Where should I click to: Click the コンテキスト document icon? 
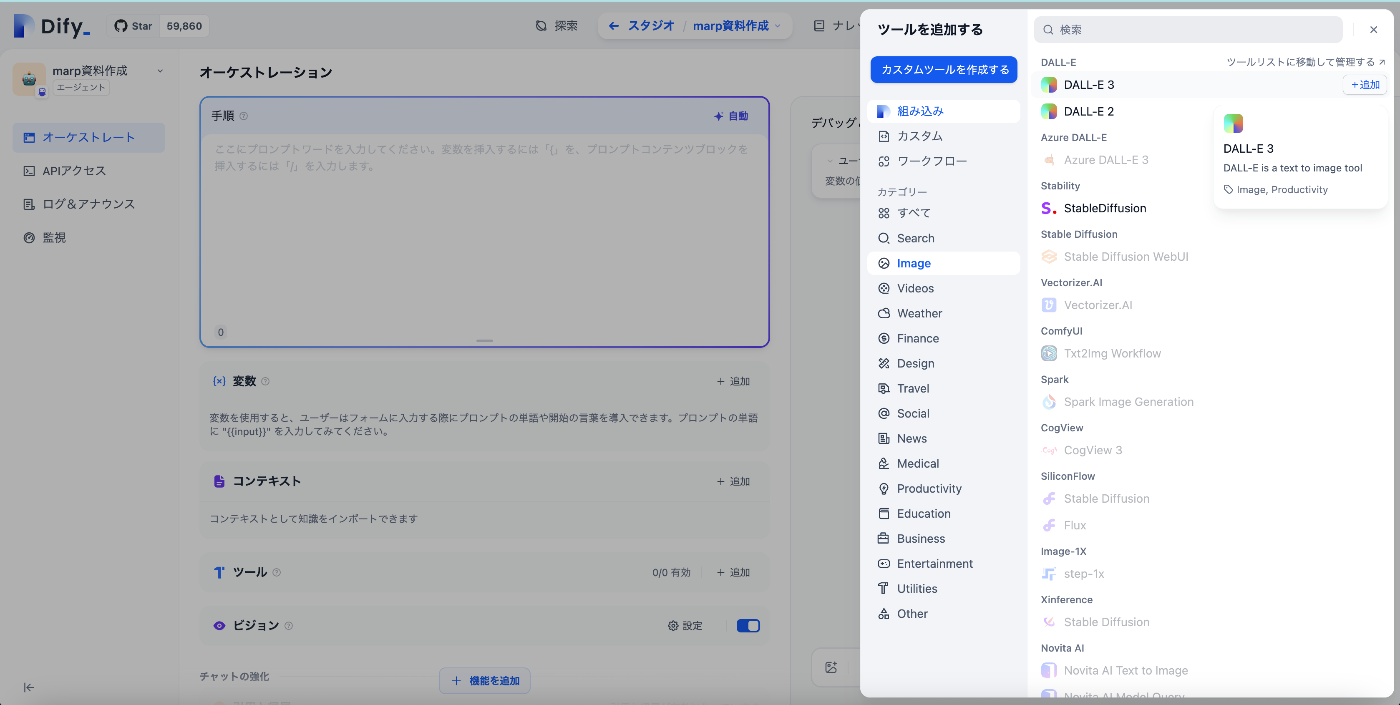pos(219,481)
